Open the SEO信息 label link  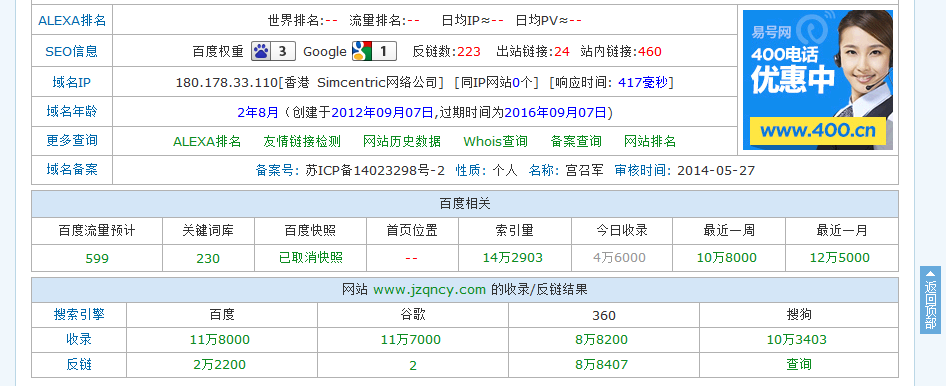coord(72,51)
